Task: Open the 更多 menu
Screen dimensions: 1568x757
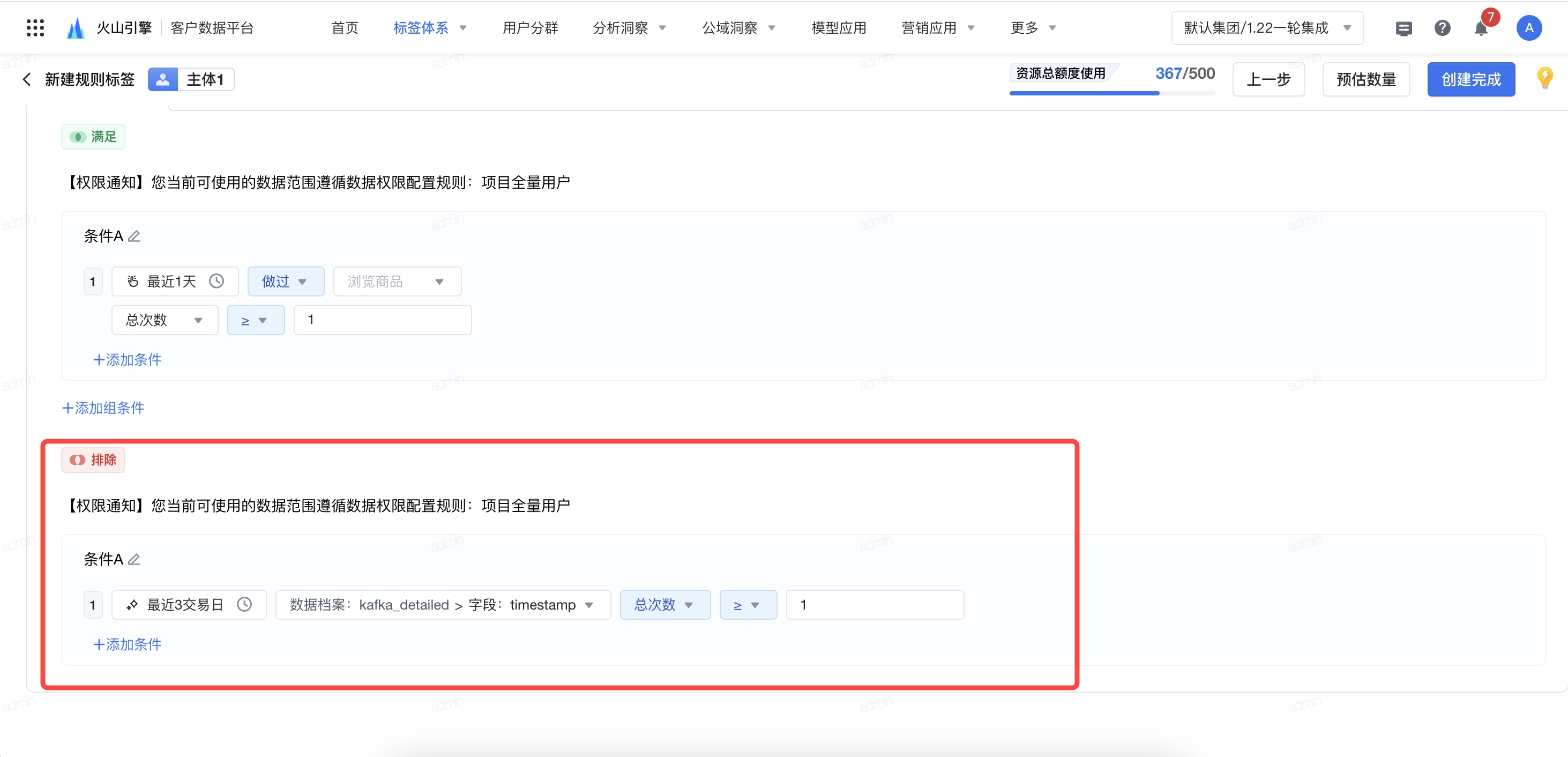Action: tap(1033, 28)
